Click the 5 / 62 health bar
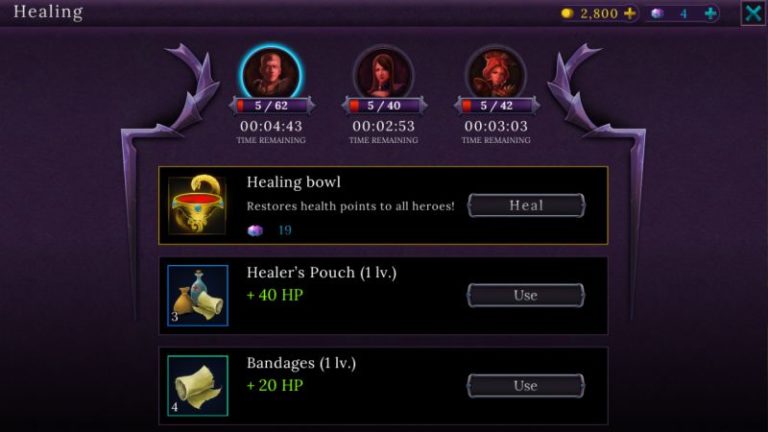Image resolution: width=768 pixels, height=432 pixels. [x=271, y=105]
